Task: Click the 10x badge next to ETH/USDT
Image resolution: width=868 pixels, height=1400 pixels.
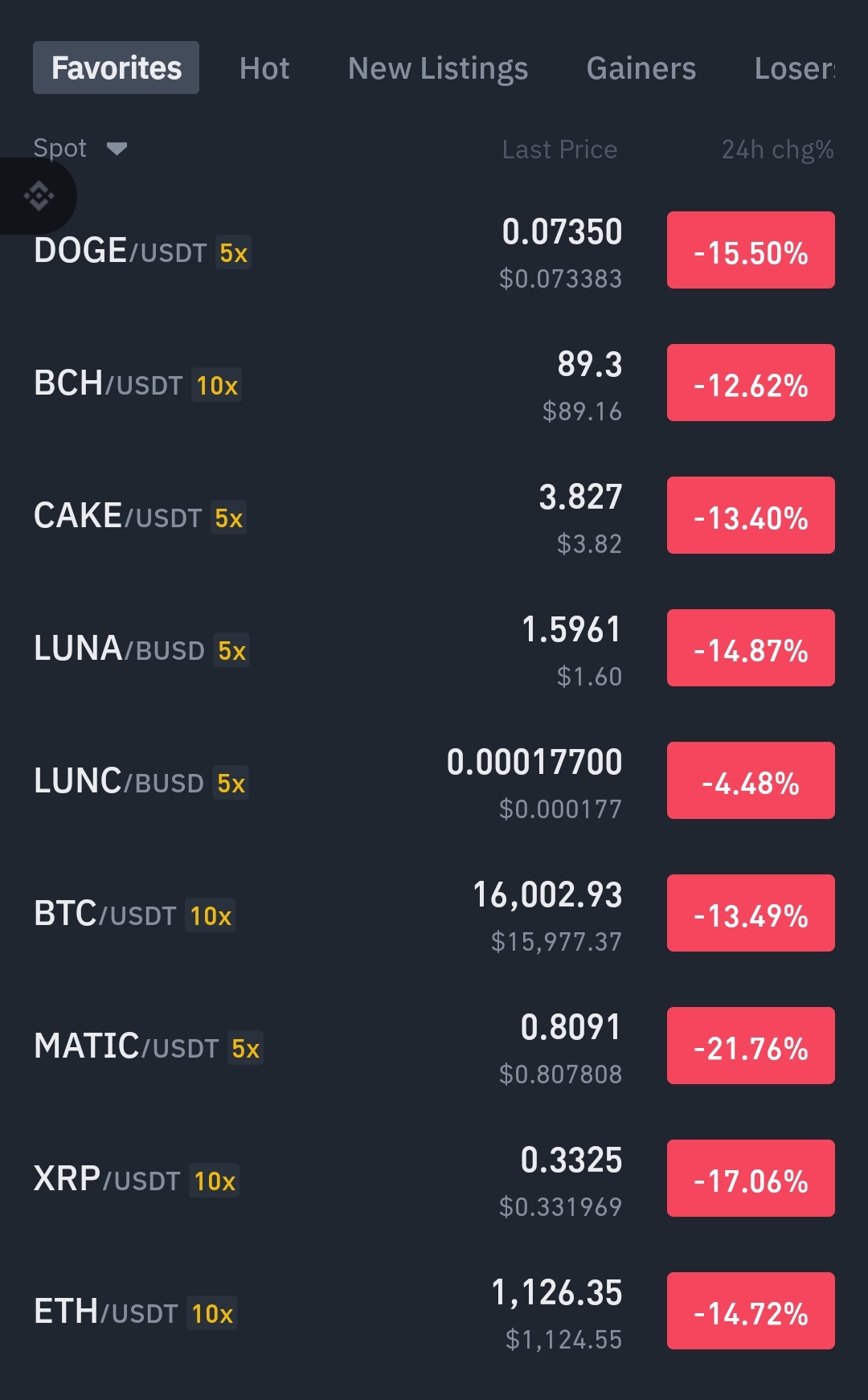Action: tap(212, 1313)
